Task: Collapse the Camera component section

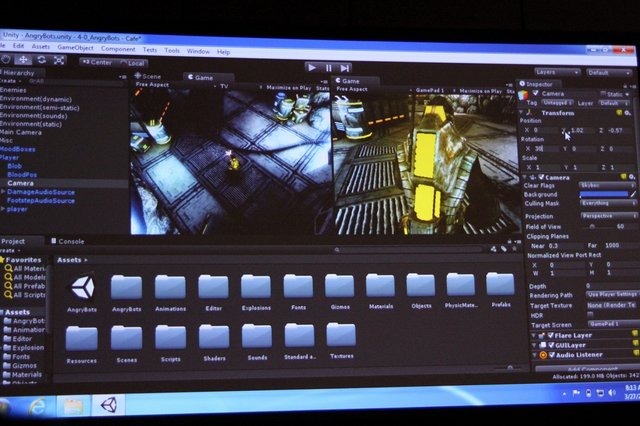Action: (x=524, y=177)
